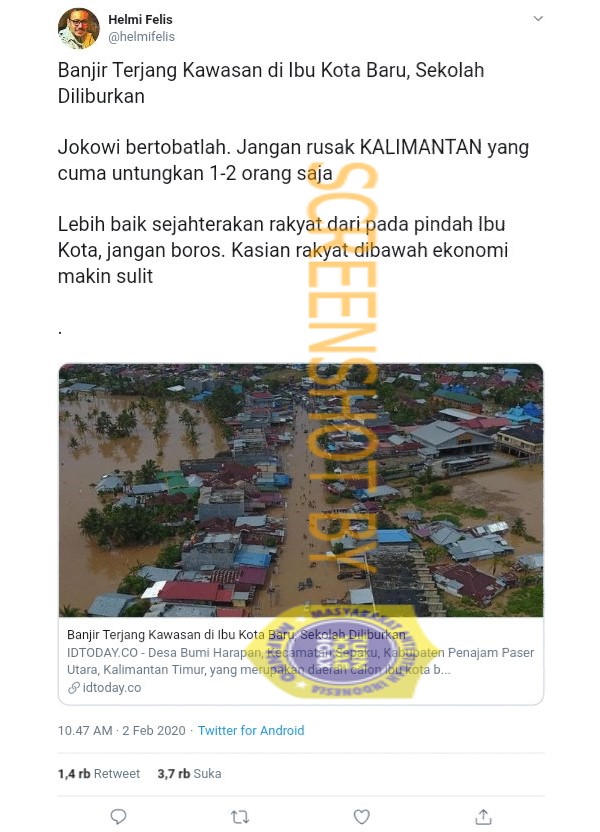Expand the tweet options chevron
The width and height of the screenshot is (600, 832).
538,19
